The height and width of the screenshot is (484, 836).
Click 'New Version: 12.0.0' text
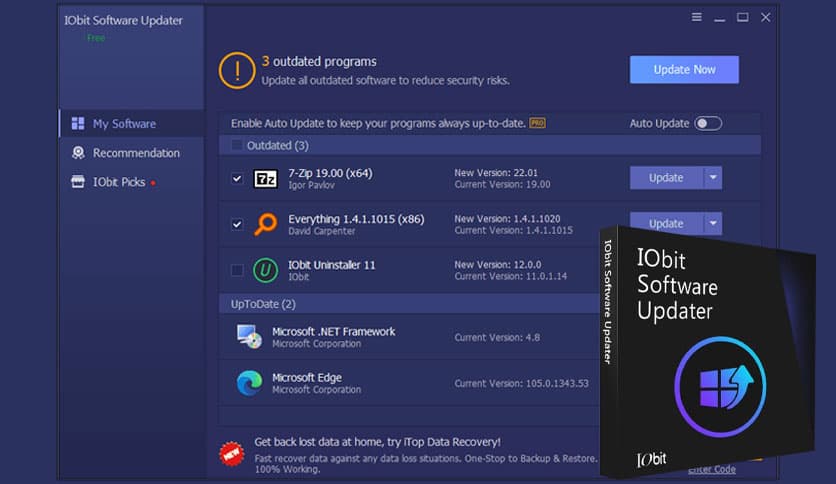pos(497,264)
